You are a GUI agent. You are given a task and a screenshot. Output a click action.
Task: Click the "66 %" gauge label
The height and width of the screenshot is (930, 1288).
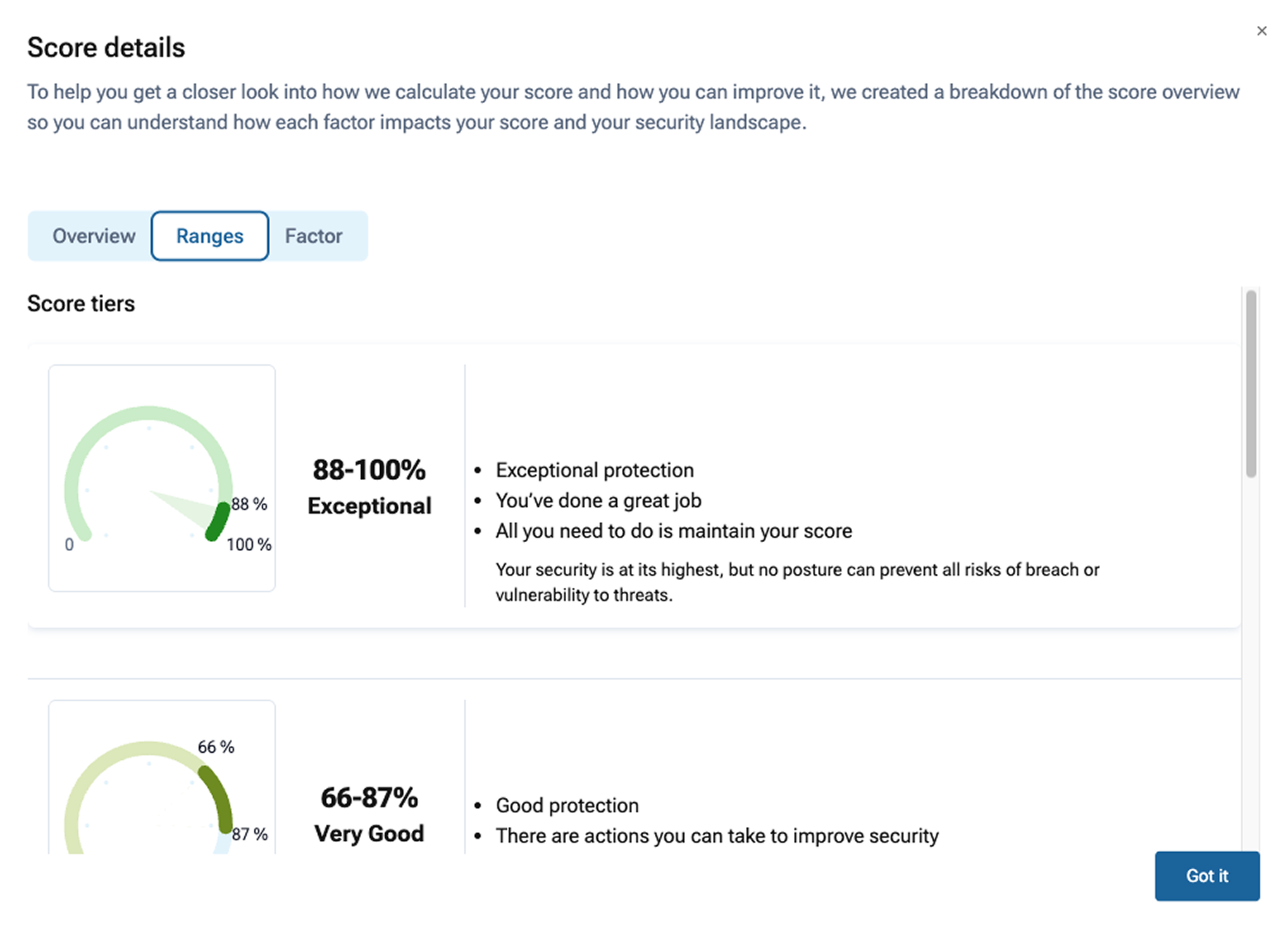coord(216,747)
